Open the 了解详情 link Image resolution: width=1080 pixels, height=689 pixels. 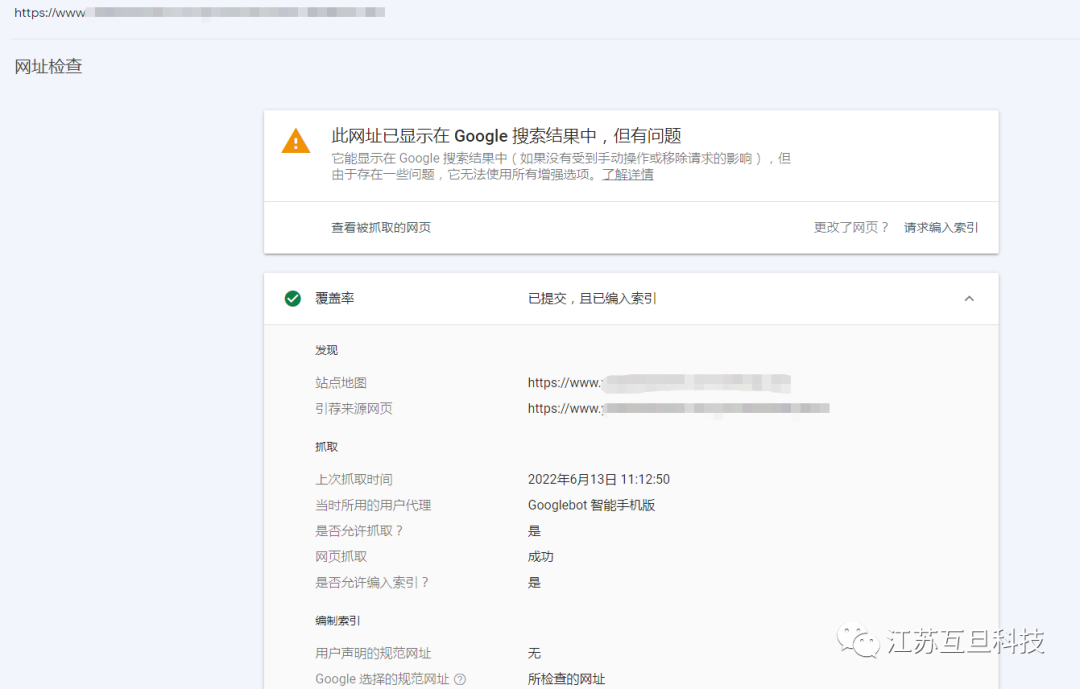point(627,174)
